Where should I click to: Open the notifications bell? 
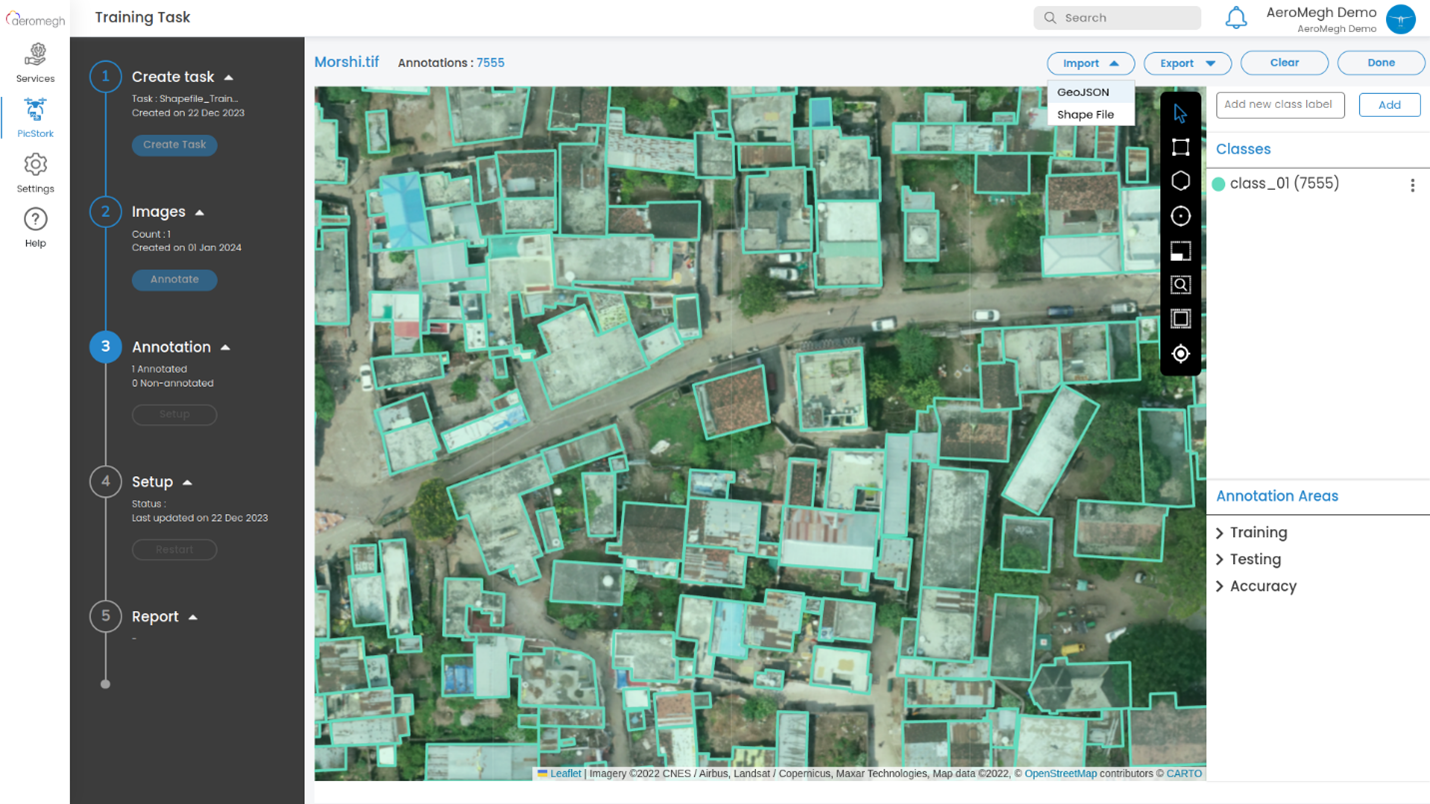click(1236, 18)
